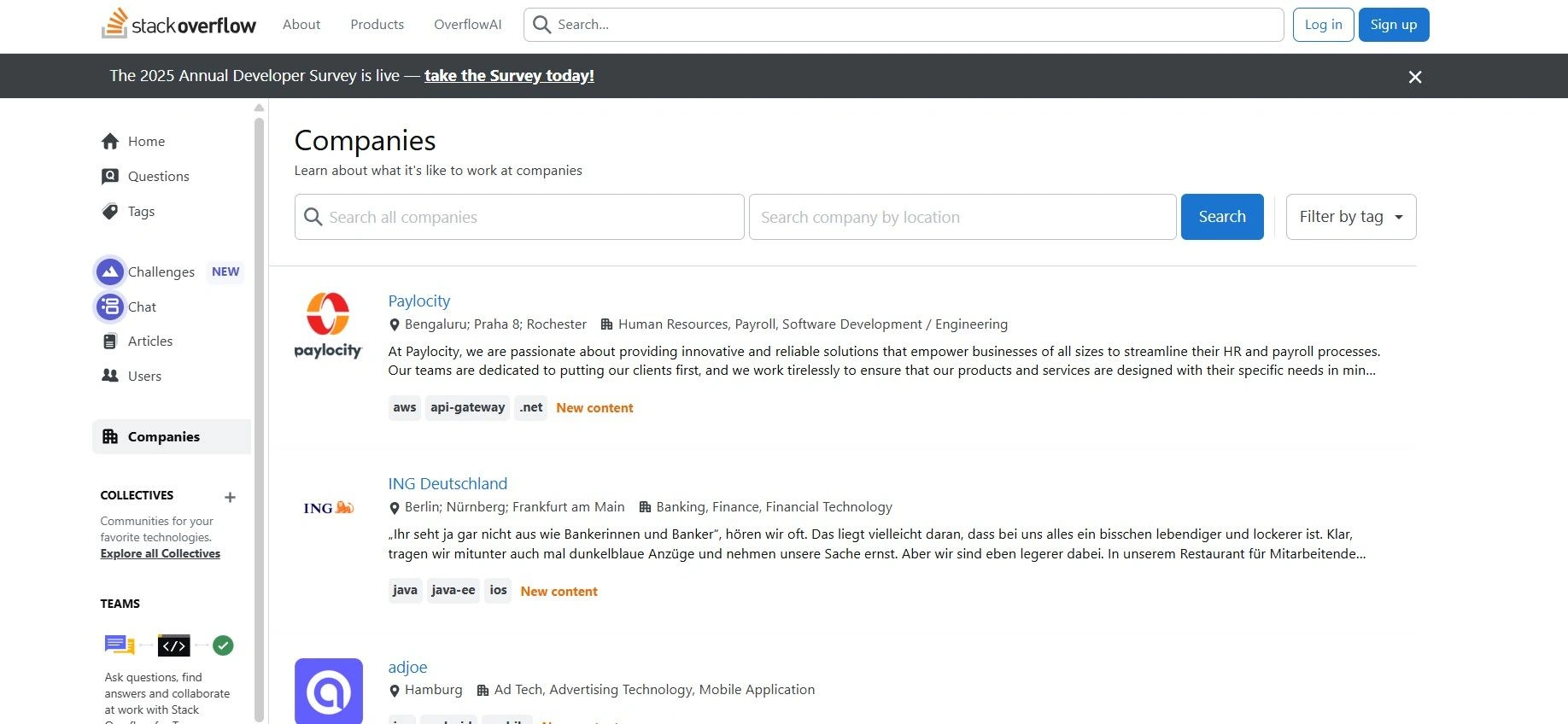Click the Paylocity company logo

click(x=328, y=324)
